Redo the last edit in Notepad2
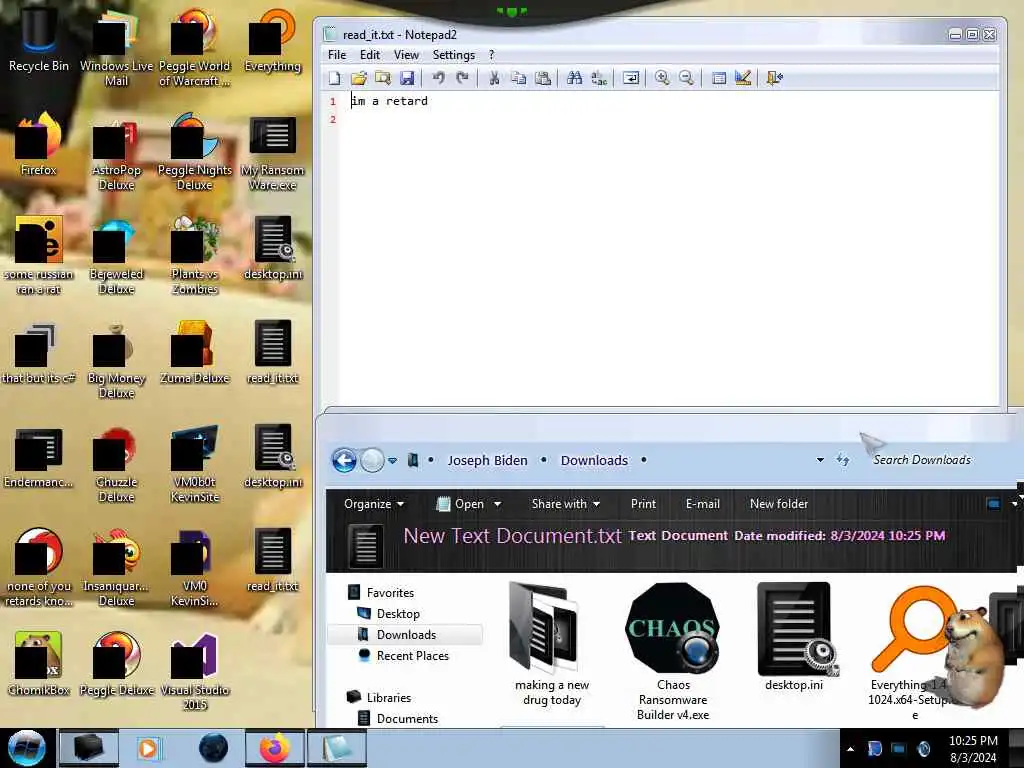Image resolution: width=1024 pixels, height=768 pixels. (462, 78)
